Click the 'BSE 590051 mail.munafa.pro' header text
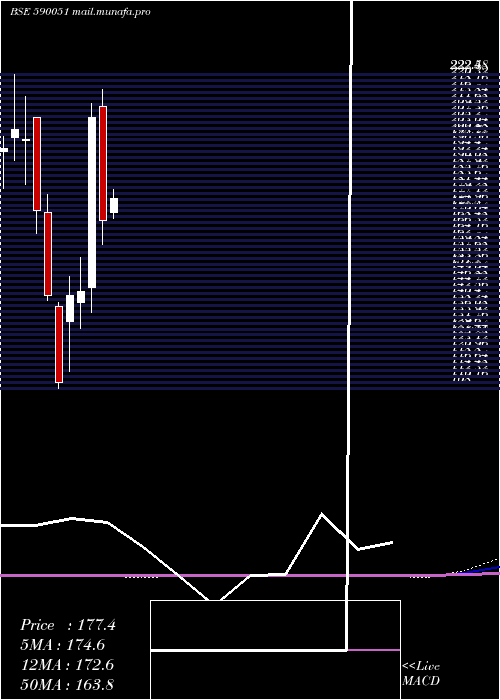Viewport: 500px width, 700px height. point(80,12)
